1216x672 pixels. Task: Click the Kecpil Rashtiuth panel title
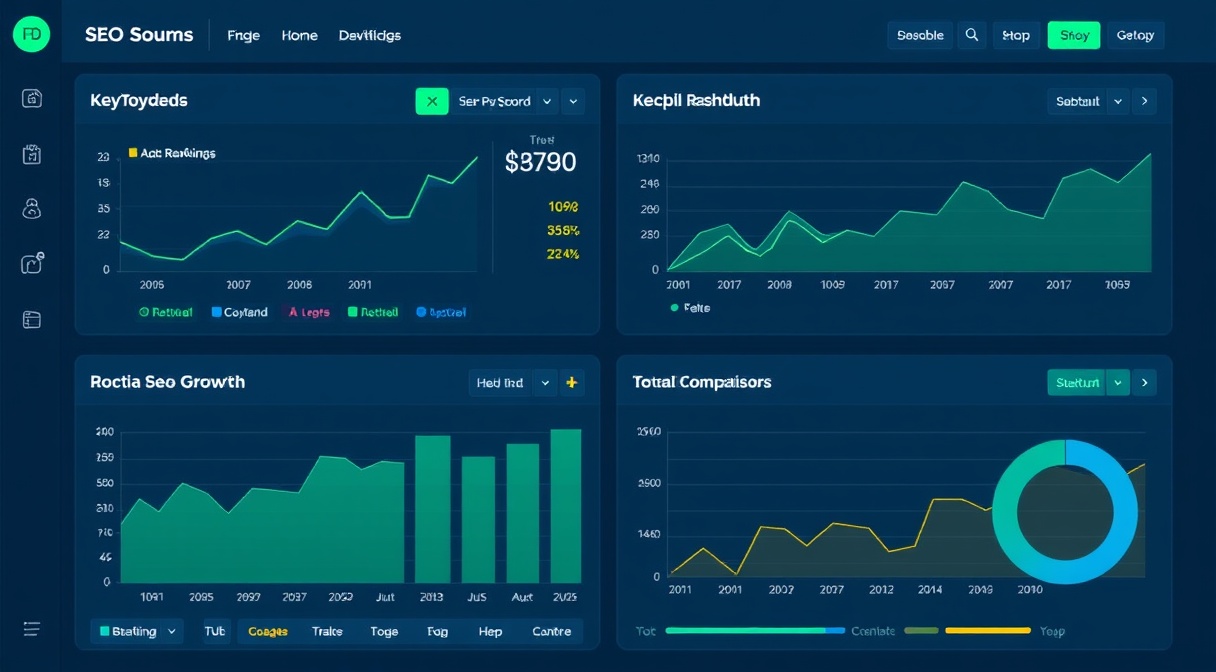(x=696, y=100)
